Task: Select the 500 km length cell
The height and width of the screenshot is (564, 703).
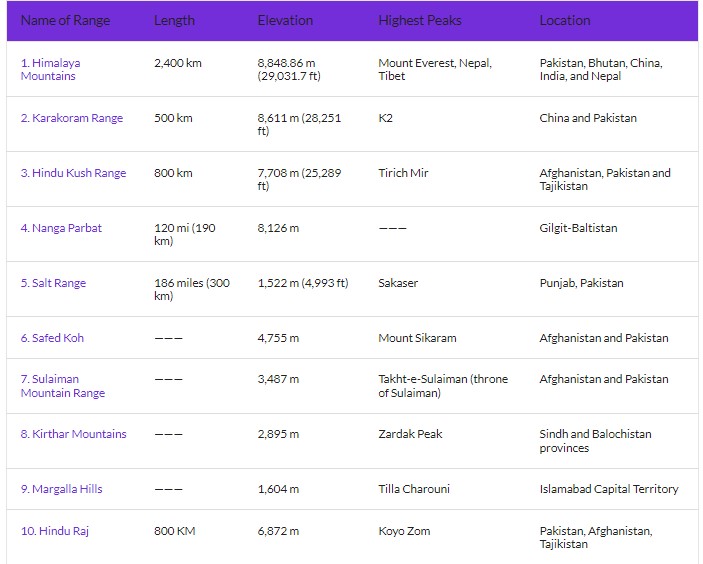Action: click(174, 118)
